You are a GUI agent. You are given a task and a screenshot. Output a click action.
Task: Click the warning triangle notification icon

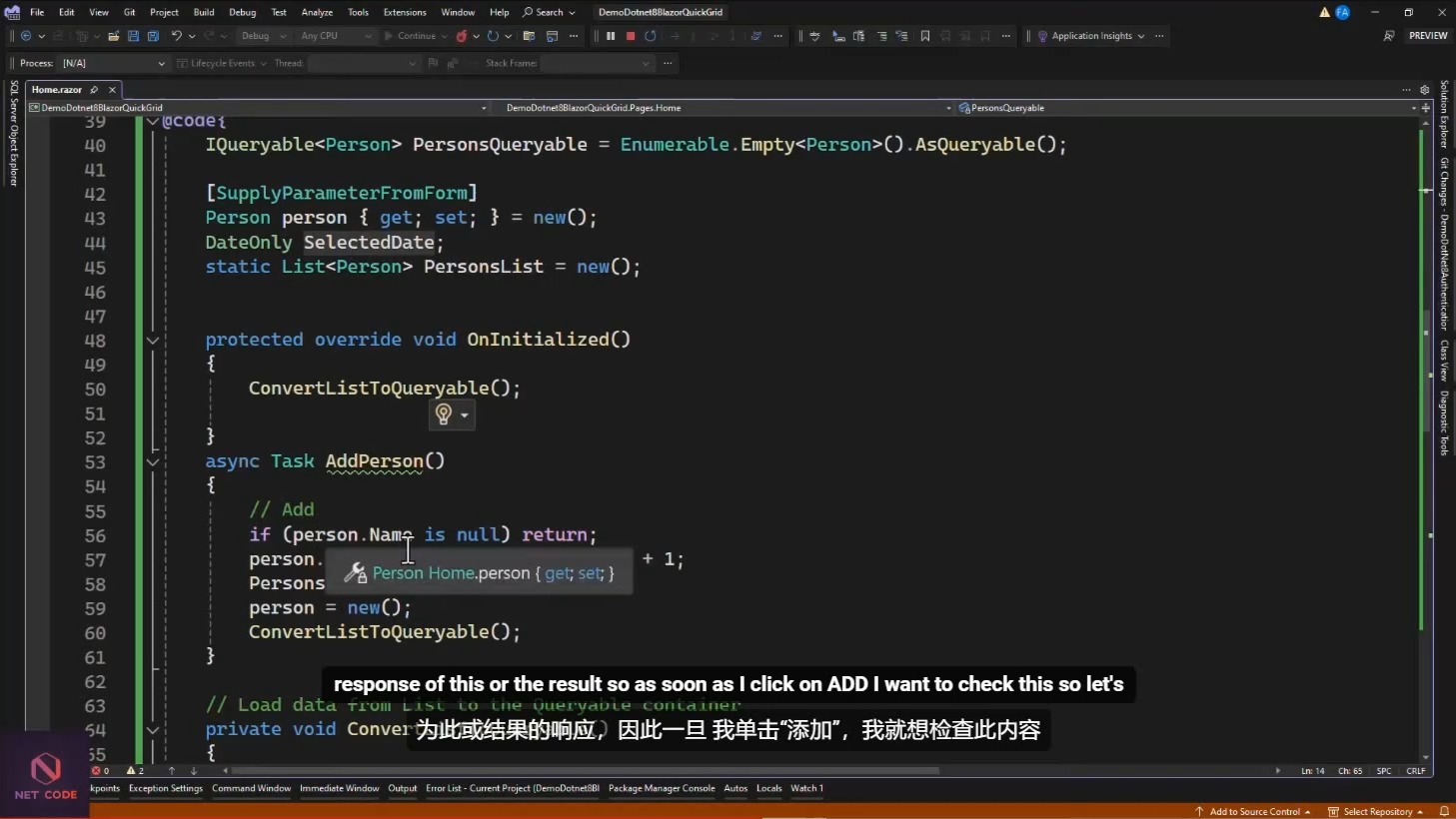point(1324,12)
